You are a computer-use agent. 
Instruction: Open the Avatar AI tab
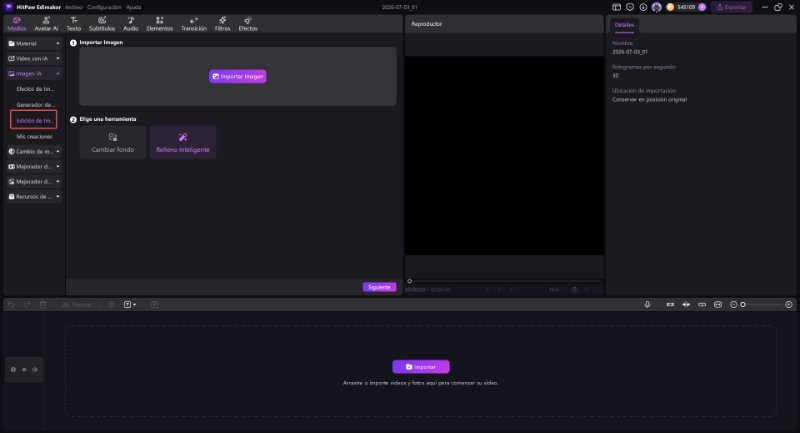pos(46,24)
